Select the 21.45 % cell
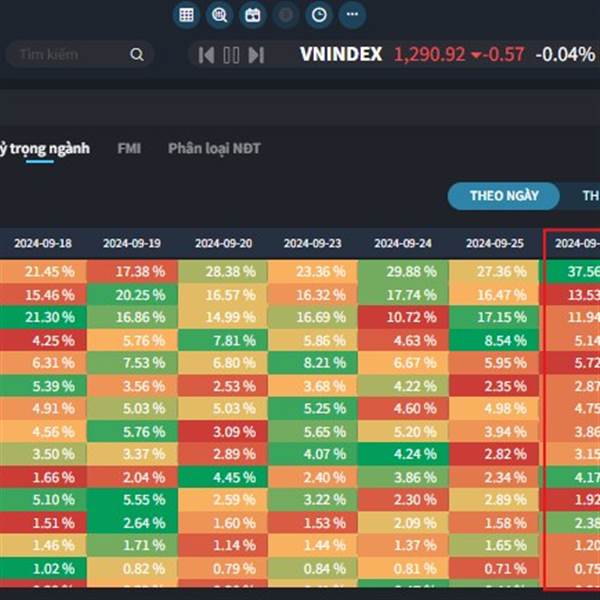This screenshot has width=600, height=600. pos(43,272)
